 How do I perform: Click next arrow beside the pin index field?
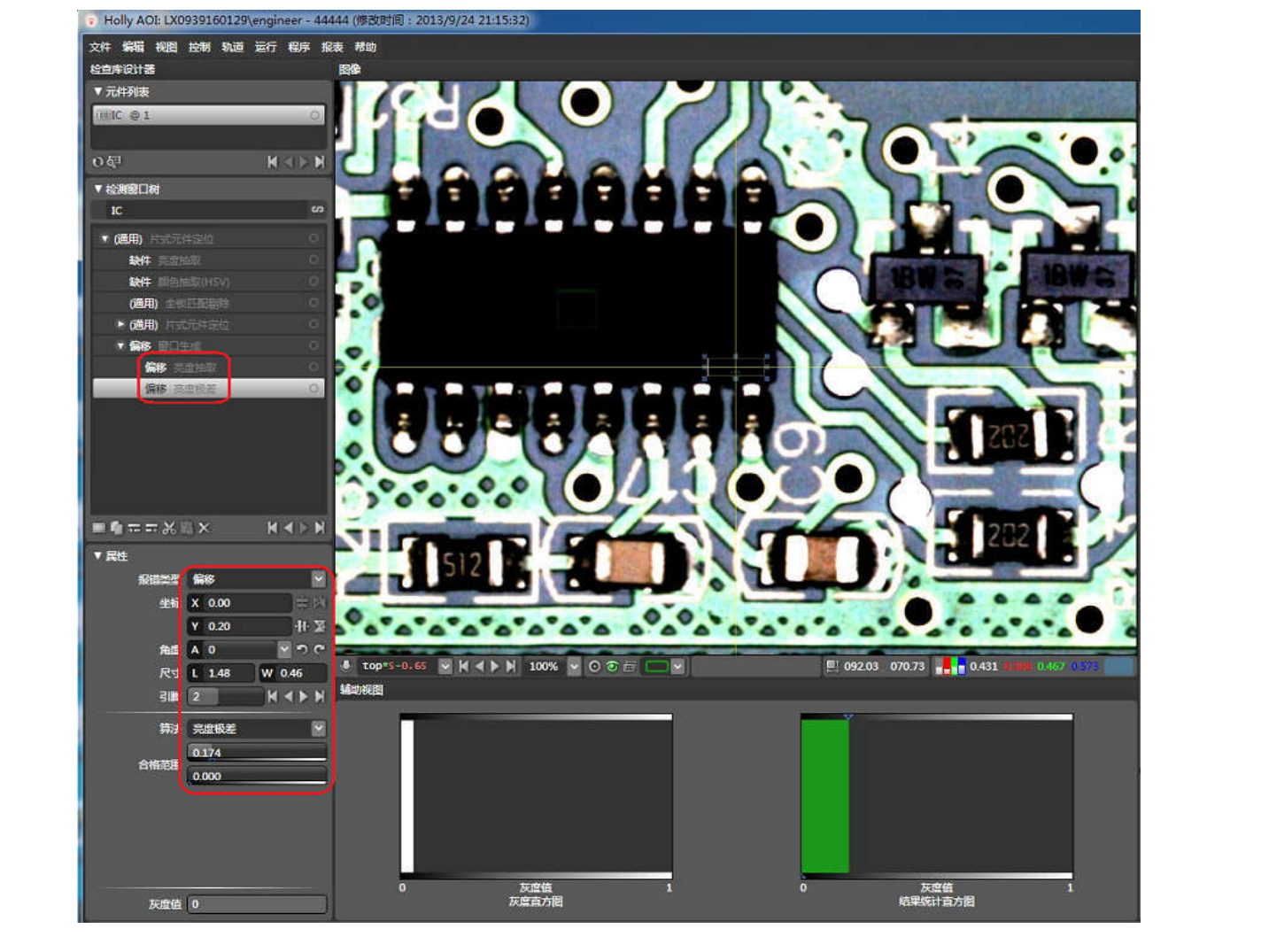coord(304,696)
